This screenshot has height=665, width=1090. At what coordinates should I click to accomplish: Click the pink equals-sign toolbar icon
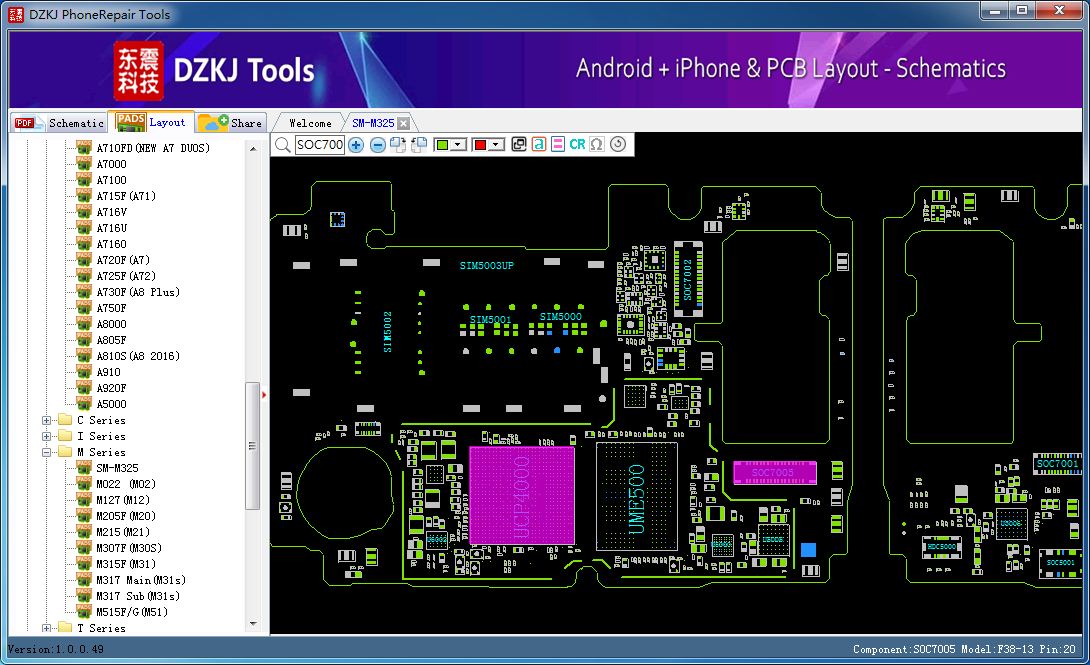coord(558,145)
